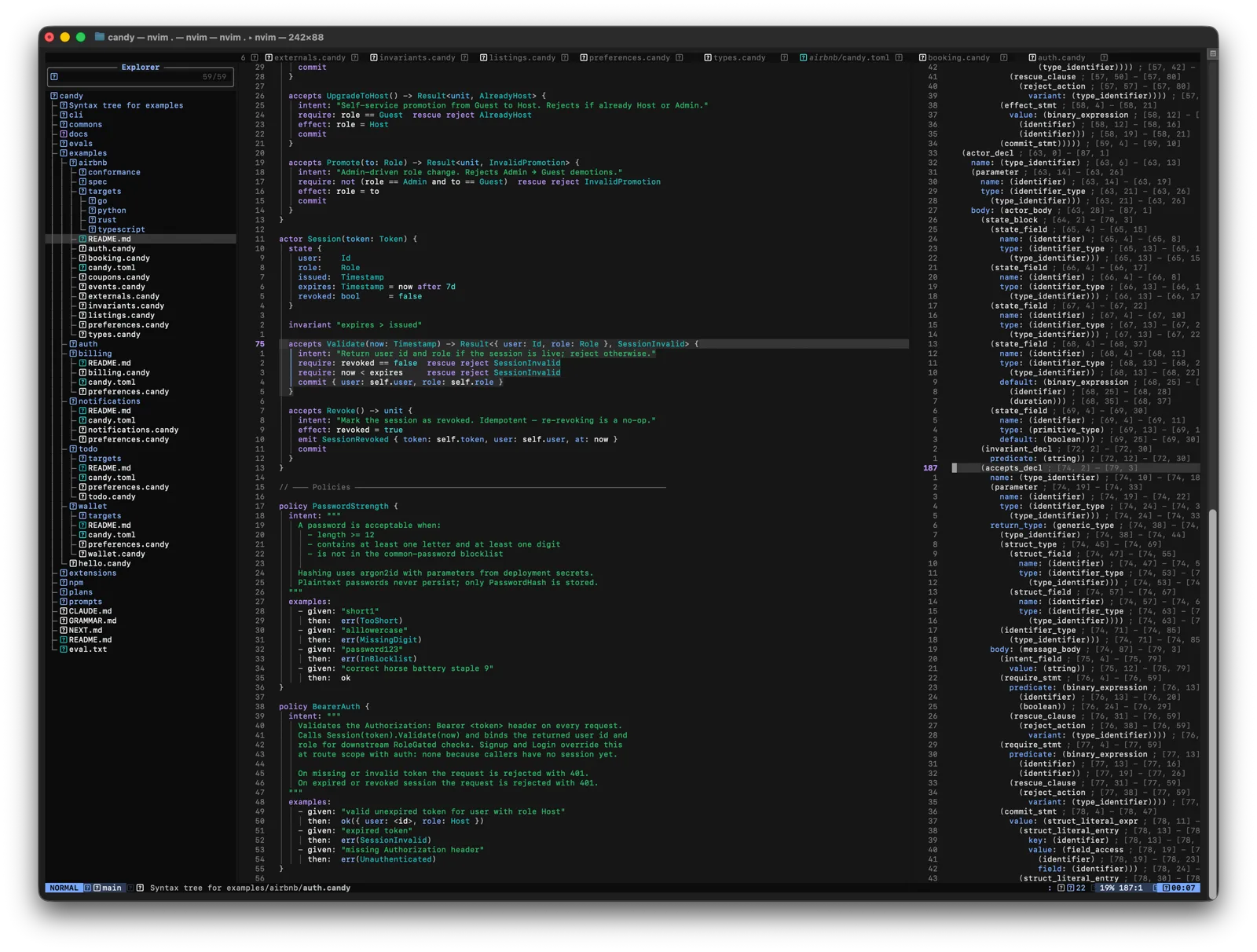The width and height of the screenshot is (1257, 952).
Task: Click the clock icon beside 00:07
Action: tap(1166, 888)
